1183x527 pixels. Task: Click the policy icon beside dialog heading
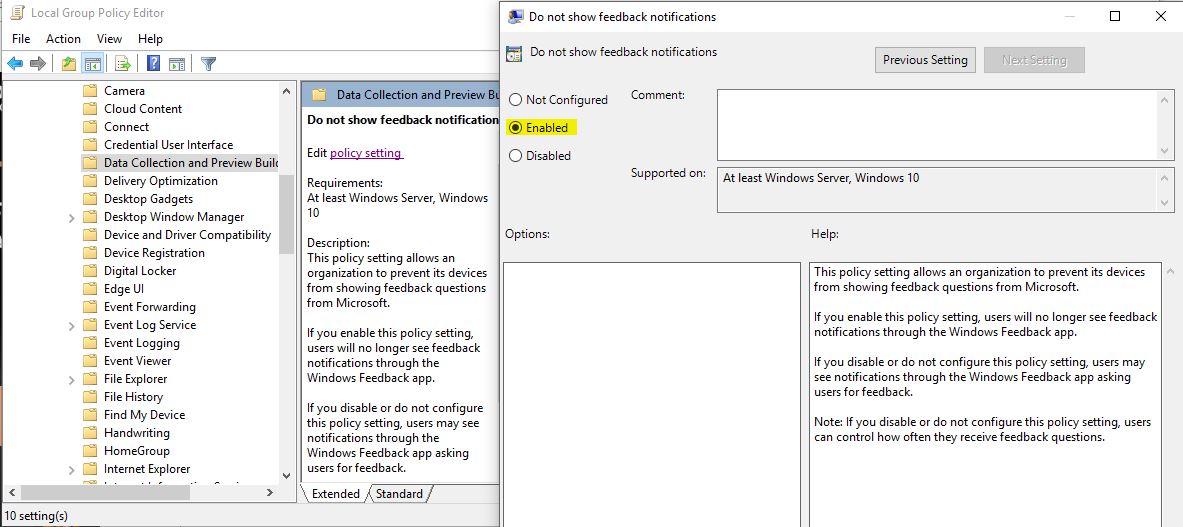[515, 53]
